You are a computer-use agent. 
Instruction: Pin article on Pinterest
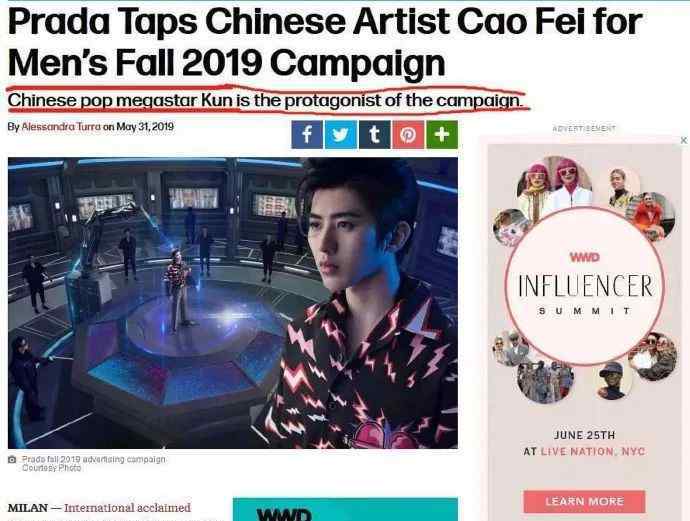click(408, 135)
